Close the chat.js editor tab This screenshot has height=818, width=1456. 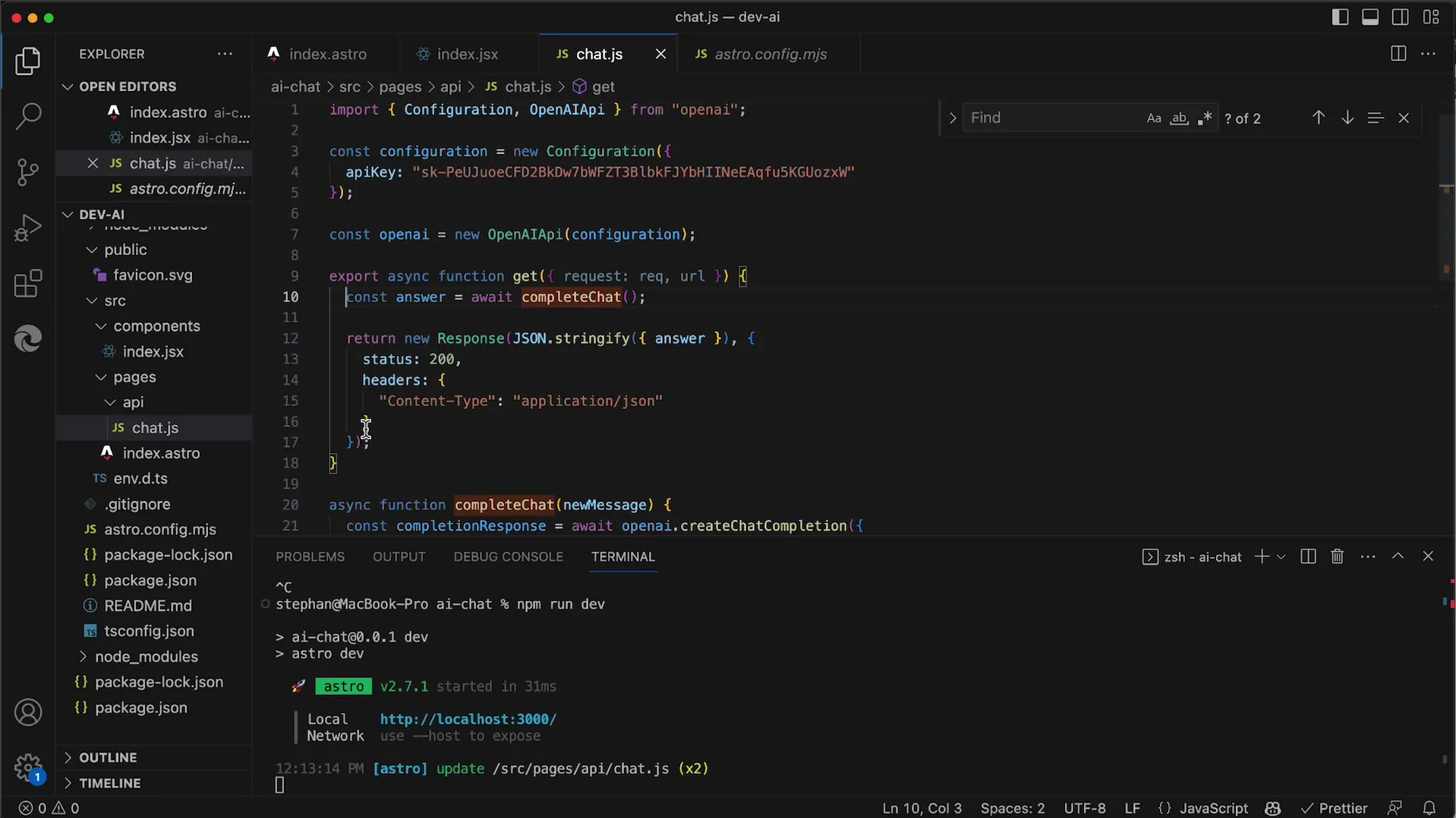point(661,54)
